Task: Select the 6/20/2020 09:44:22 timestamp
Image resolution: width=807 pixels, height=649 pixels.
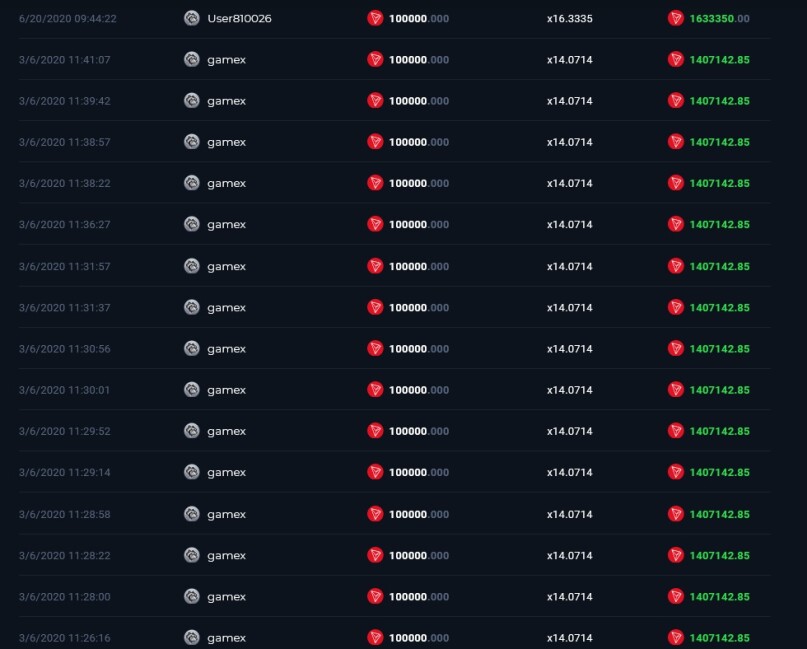Action: tap(67, 19)
